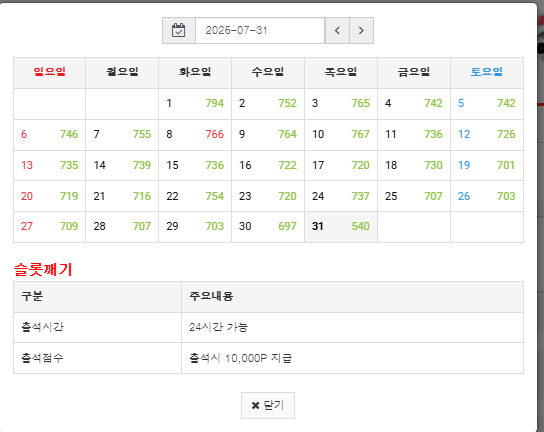Click the date field showing 2025-07-31
This screenshot has width=544, height=432.
pos(260,31)
